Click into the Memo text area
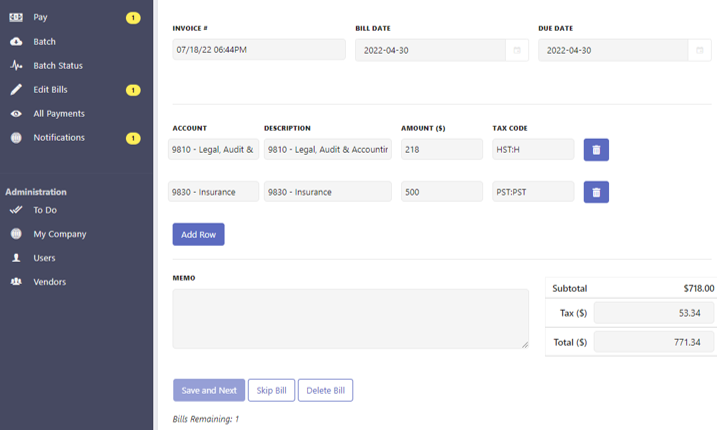 351,319
